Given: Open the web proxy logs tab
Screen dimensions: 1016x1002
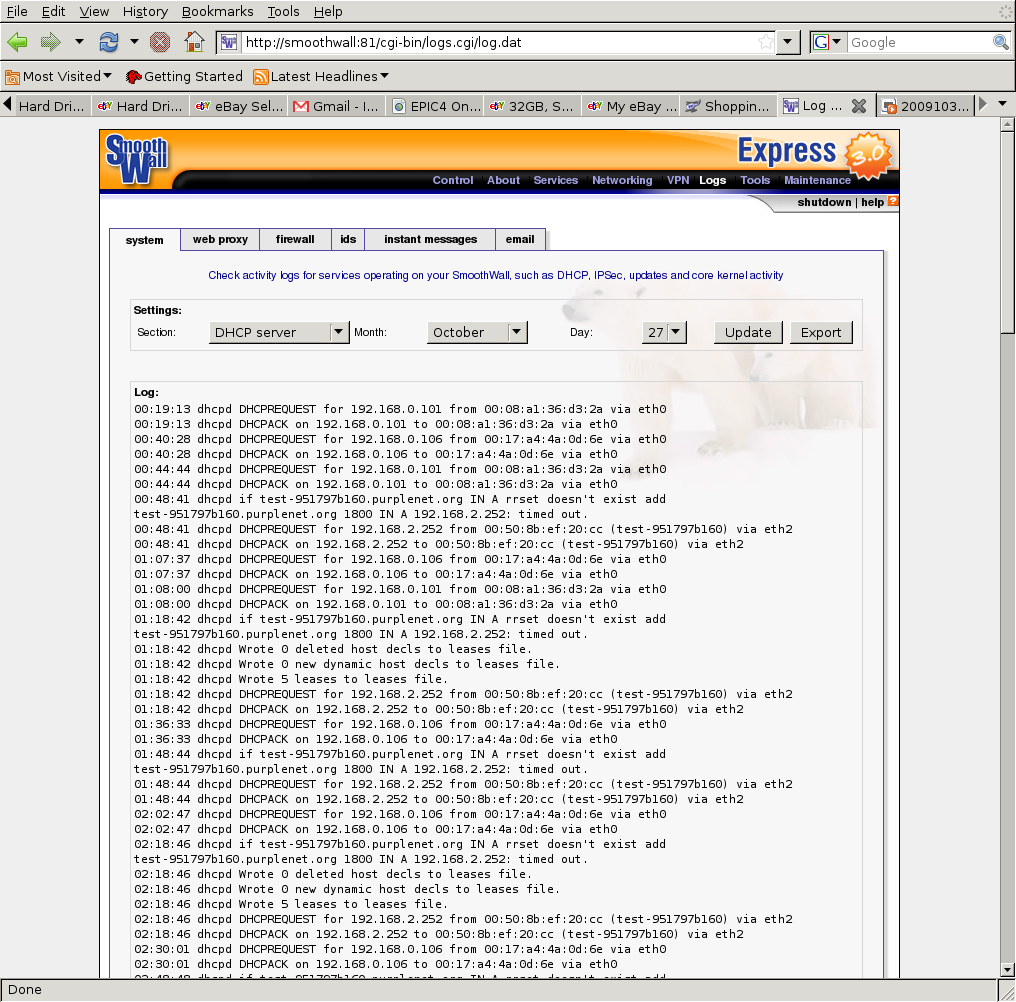Looking at the screenshot, I should 220,239.
